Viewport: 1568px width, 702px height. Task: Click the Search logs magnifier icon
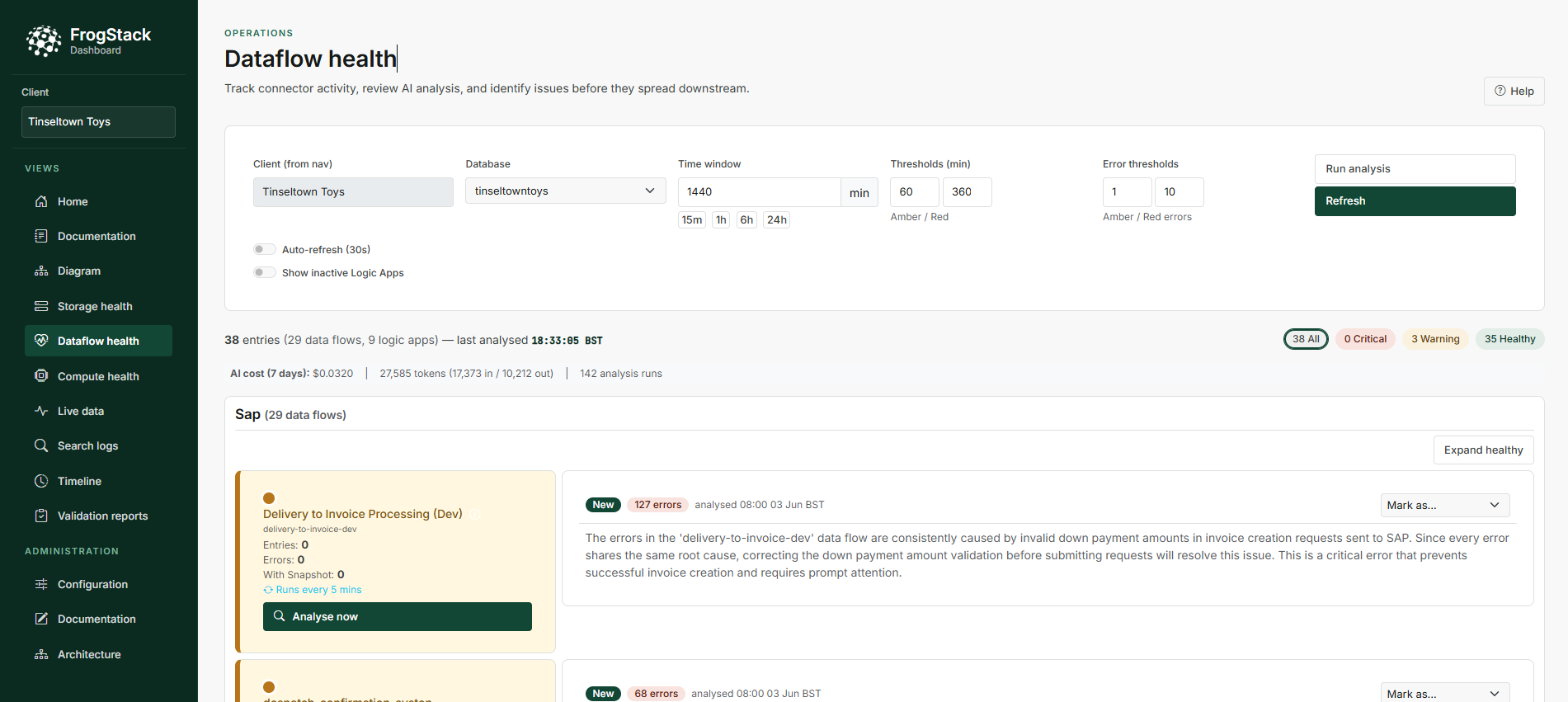point(41,445)
